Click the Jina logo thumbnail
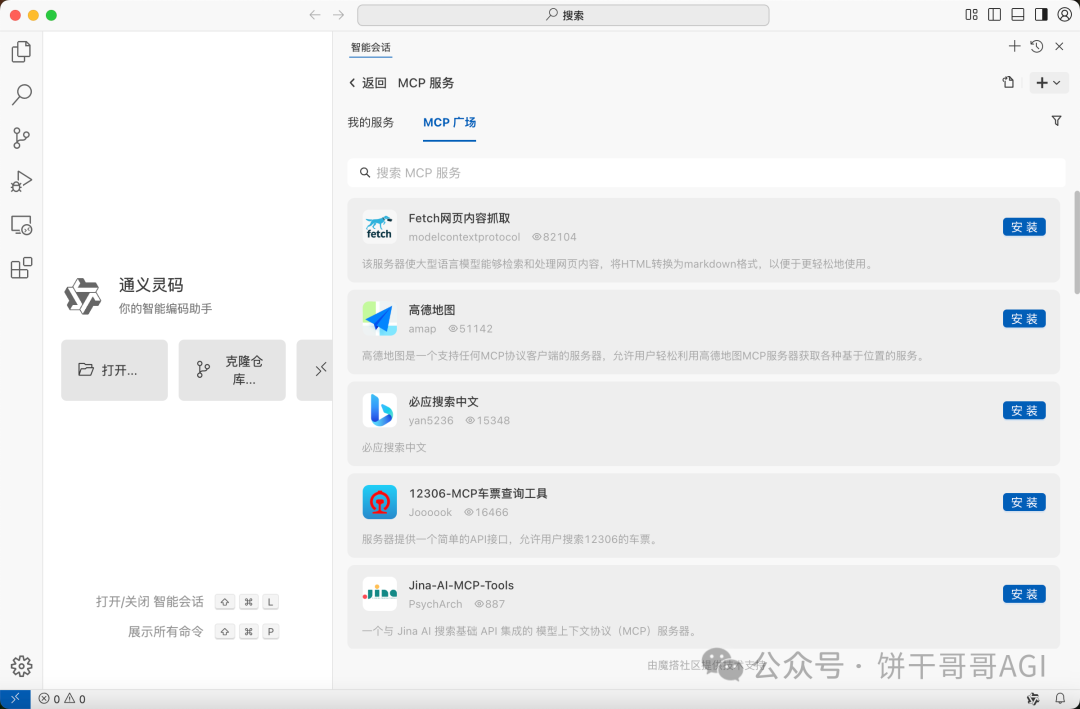Screen dimensions: 1080x709 (380, 593)
